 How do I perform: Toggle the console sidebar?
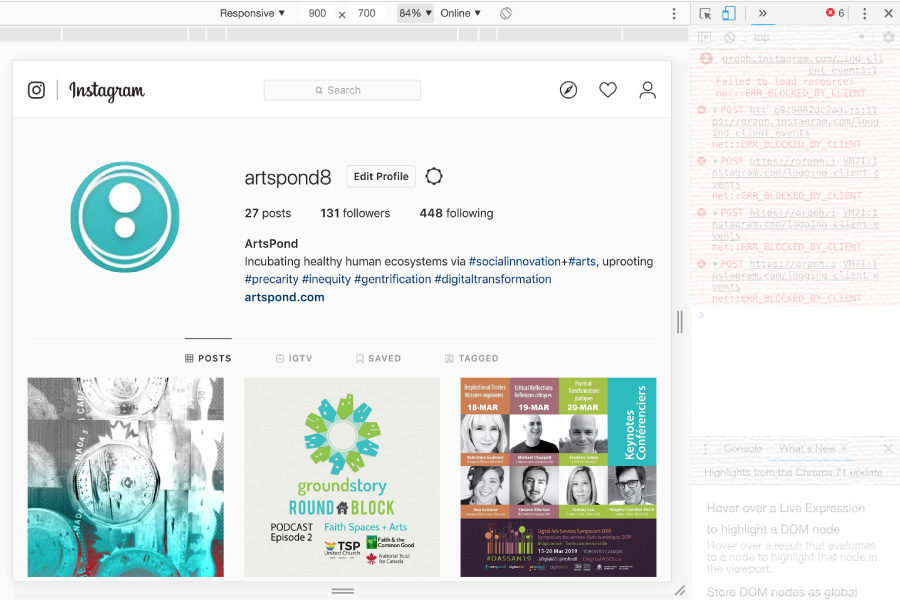[x=704, y=37]
